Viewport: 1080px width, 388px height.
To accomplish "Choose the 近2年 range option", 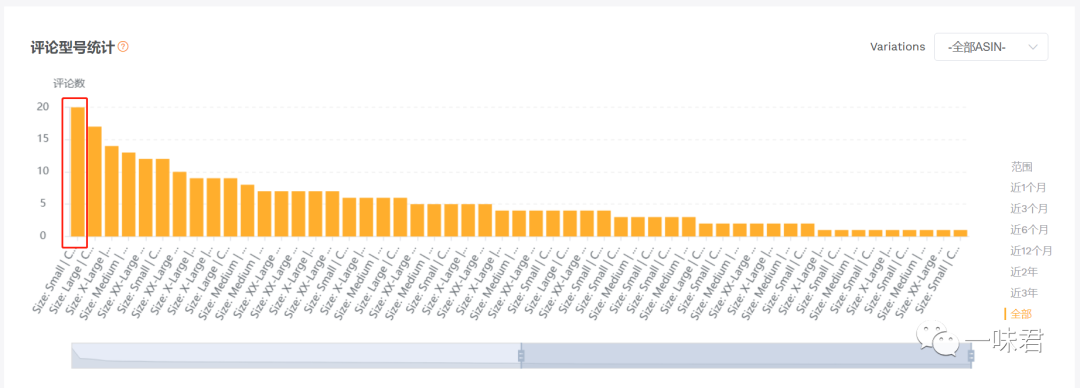I will 1024,272.
